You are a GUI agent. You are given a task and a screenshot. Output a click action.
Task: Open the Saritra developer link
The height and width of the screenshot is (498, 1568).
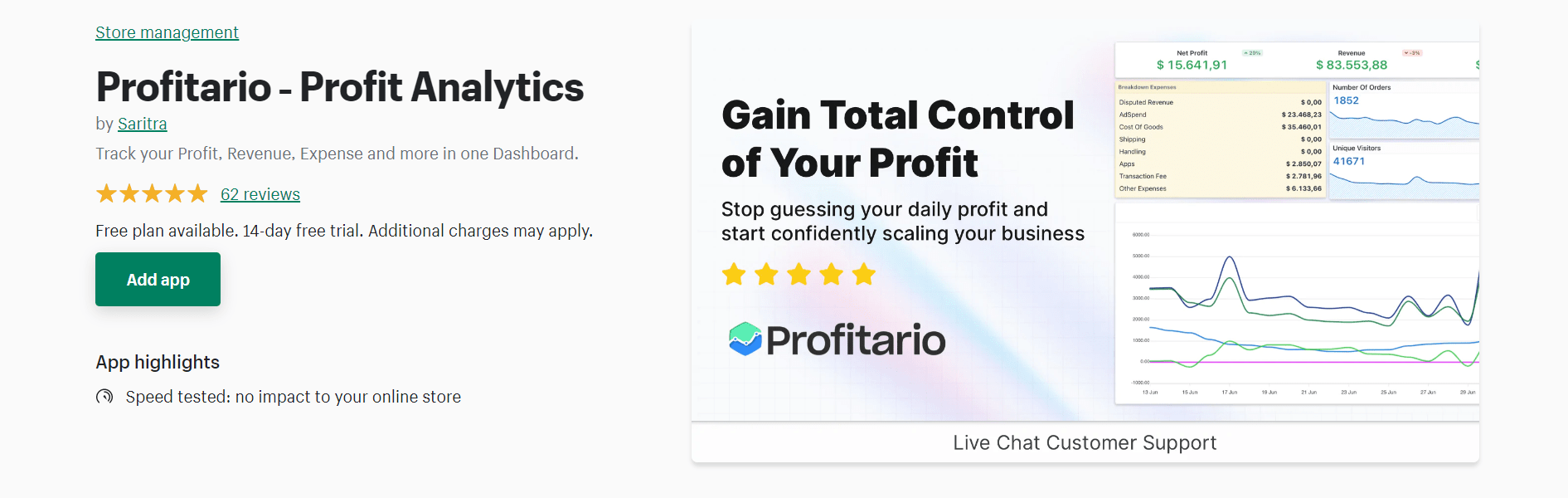[x=142, y=123]
